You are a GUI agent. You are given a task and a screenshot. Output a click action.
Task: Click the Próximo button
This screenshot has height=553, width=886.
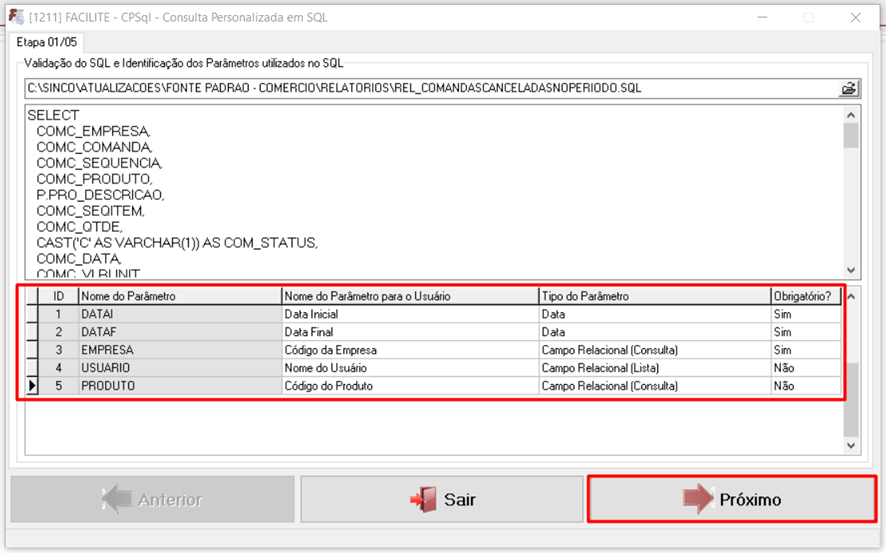(x=732, y=499)
